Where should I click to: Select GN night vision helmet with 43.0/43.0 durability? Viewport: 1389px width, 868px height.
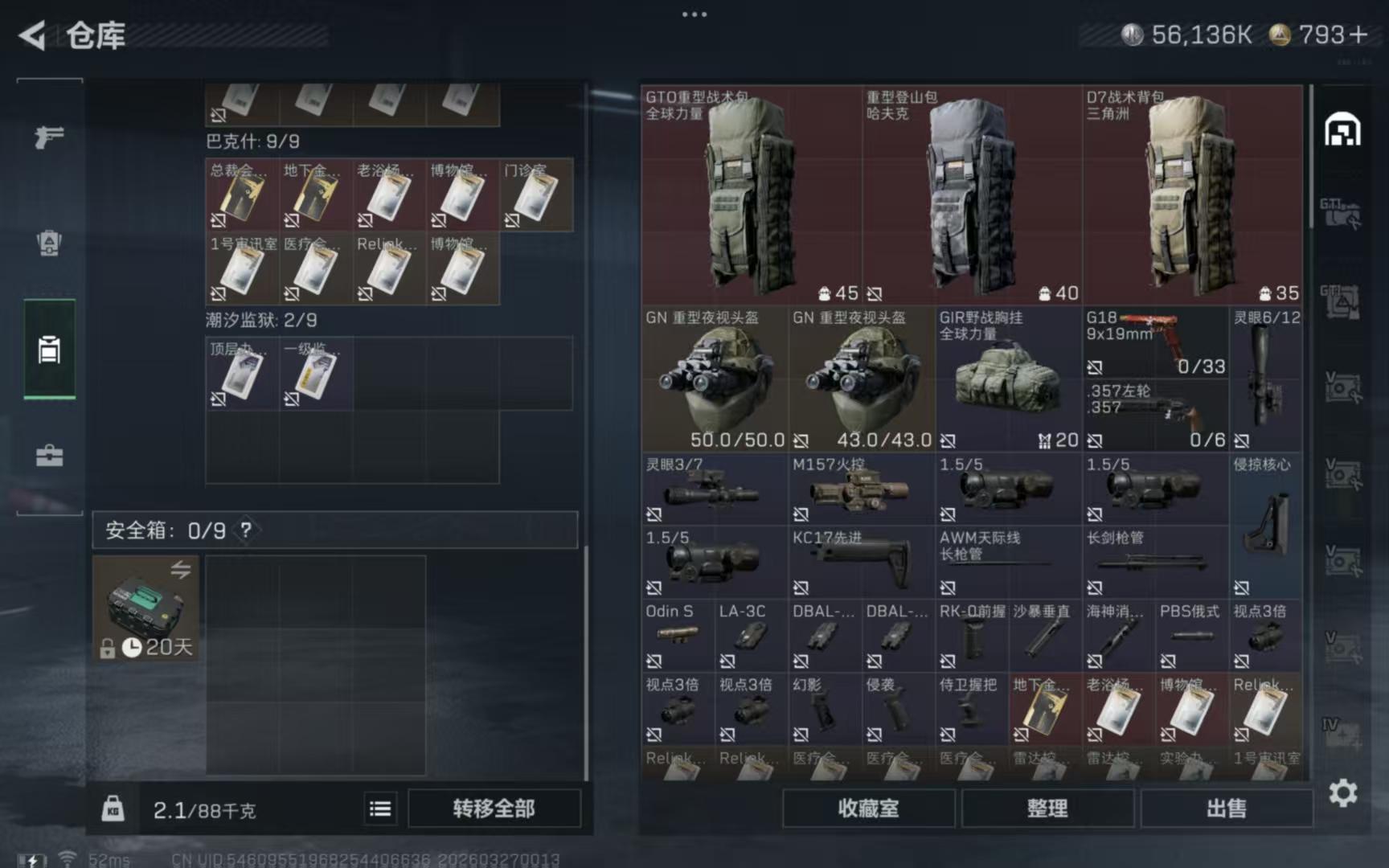pos(862,379)
